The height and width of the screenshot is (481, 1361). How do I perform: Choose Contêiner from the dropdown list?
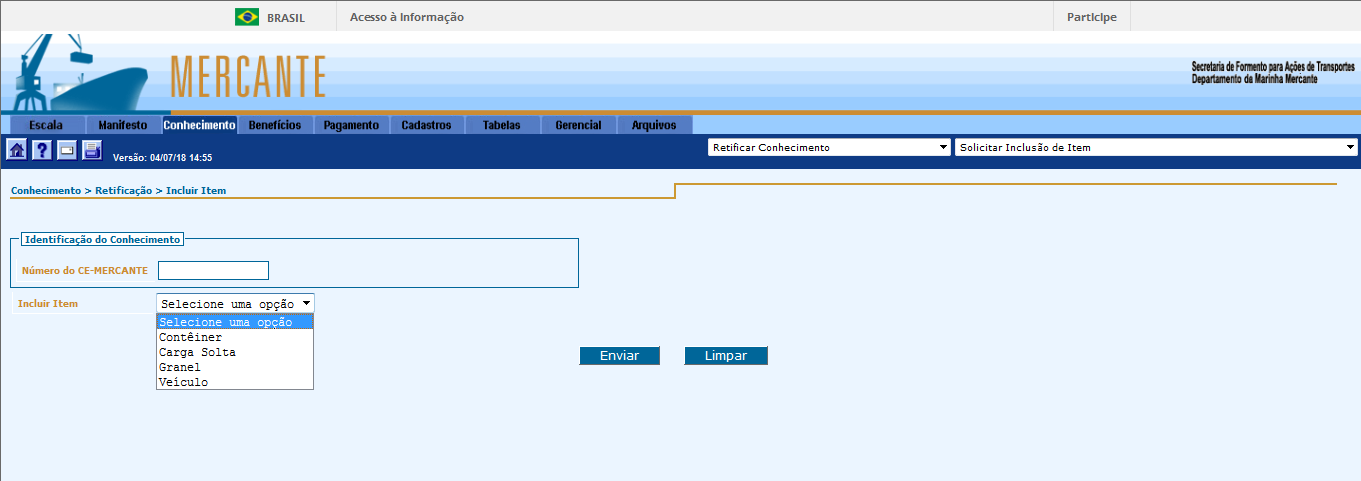(235, 337)
